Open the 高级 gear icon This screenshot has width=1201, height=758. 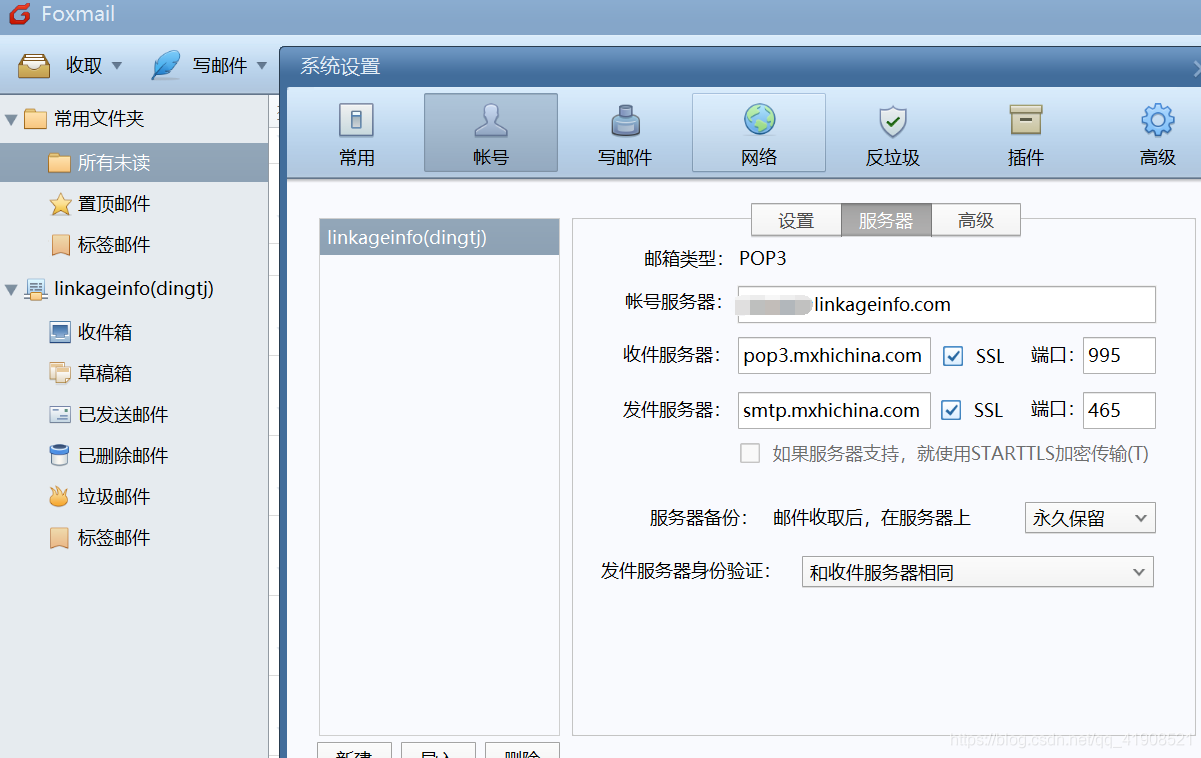point(1158,120)
